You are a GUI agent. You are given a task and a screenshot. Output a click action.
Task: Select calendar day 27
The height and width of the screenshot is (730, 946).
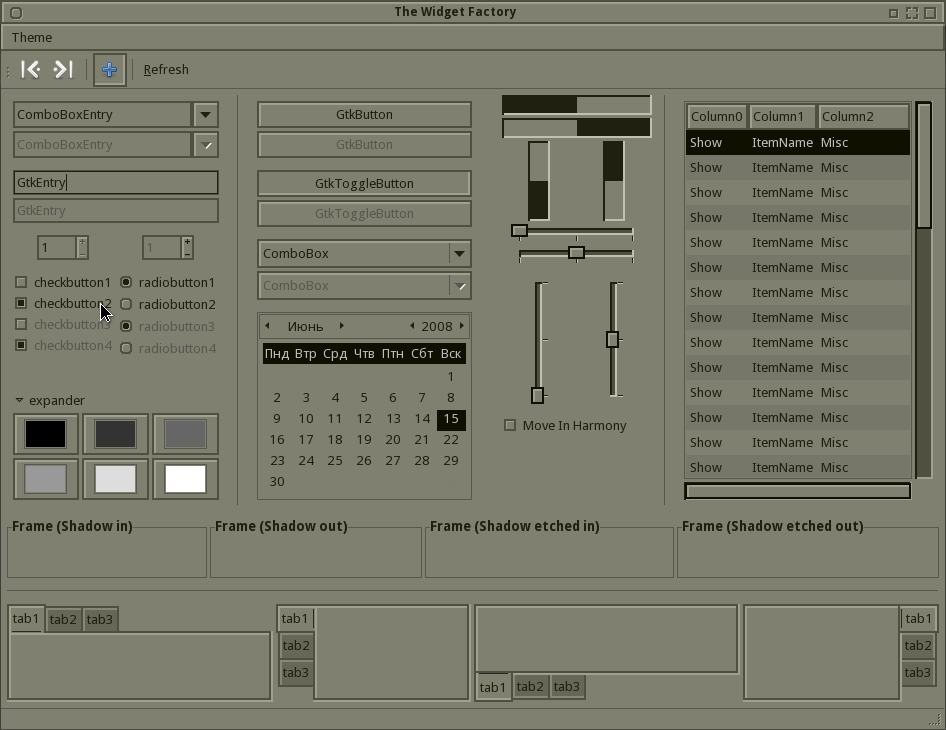[x=393, y=460]
